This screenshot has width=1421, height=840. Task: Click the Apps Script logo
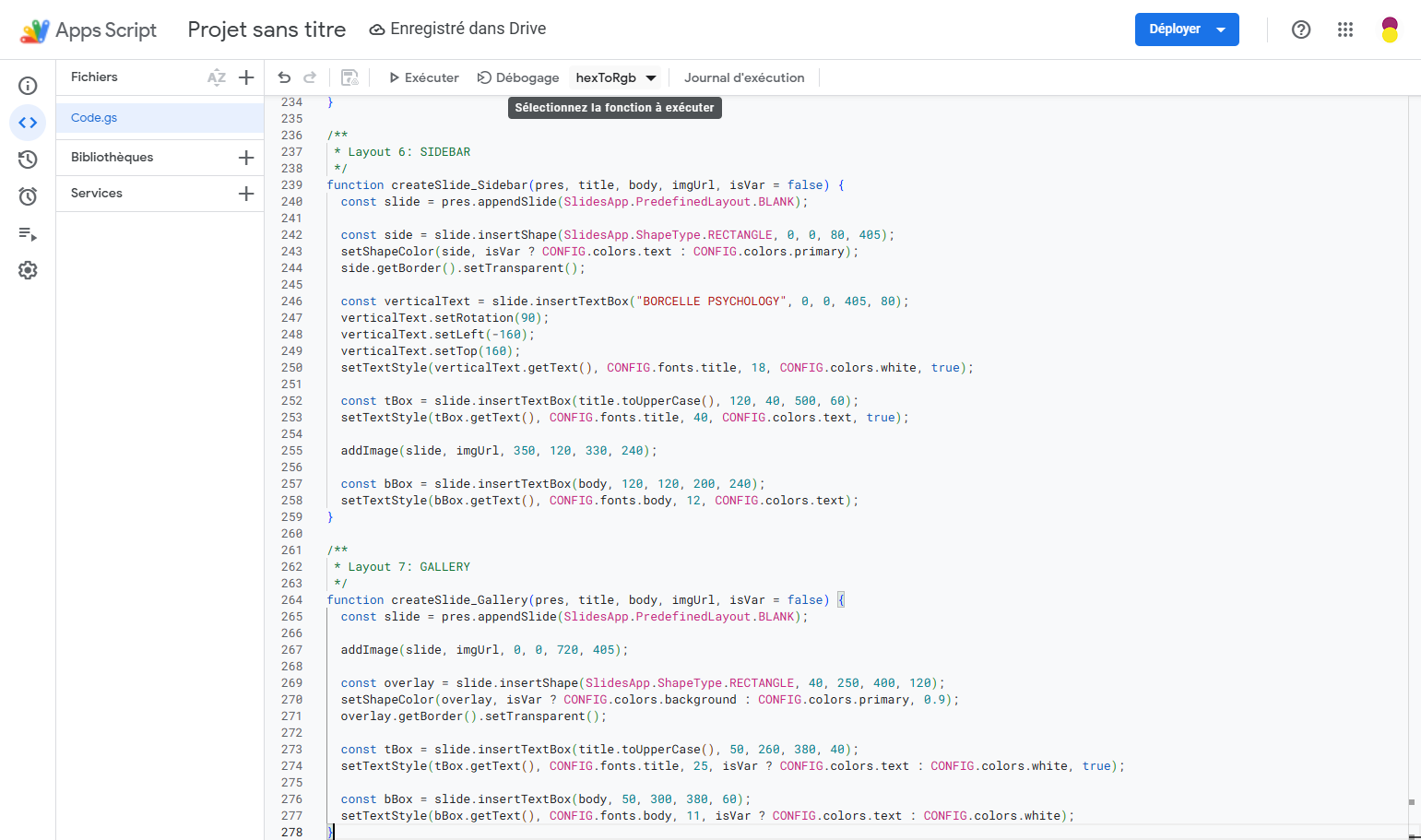tap(35, 30)
